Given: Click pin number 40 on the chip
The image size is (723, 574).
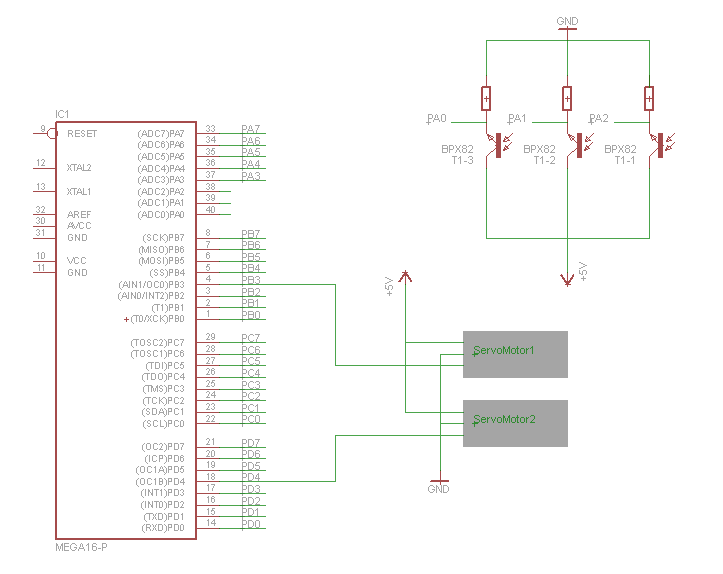Looking at the screenshot, I should (211, 210).
